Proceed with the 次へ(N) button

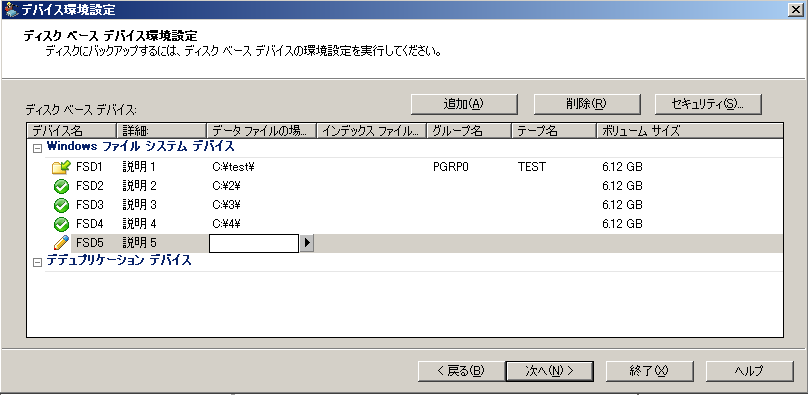coord(550,371)
